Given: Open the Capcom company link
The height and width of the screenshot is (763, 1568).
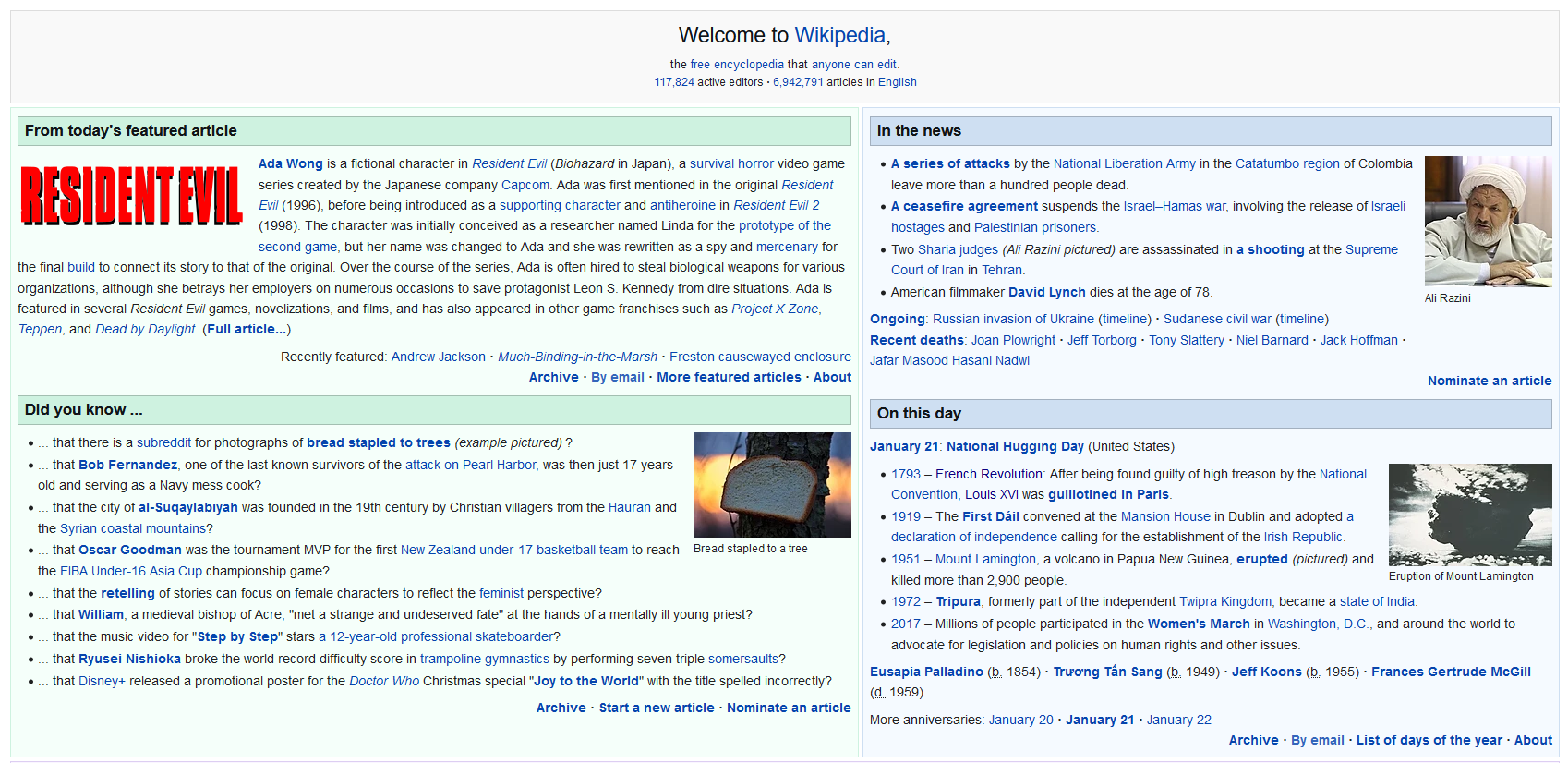Looking at the screenshot, I should click(525, 185).
